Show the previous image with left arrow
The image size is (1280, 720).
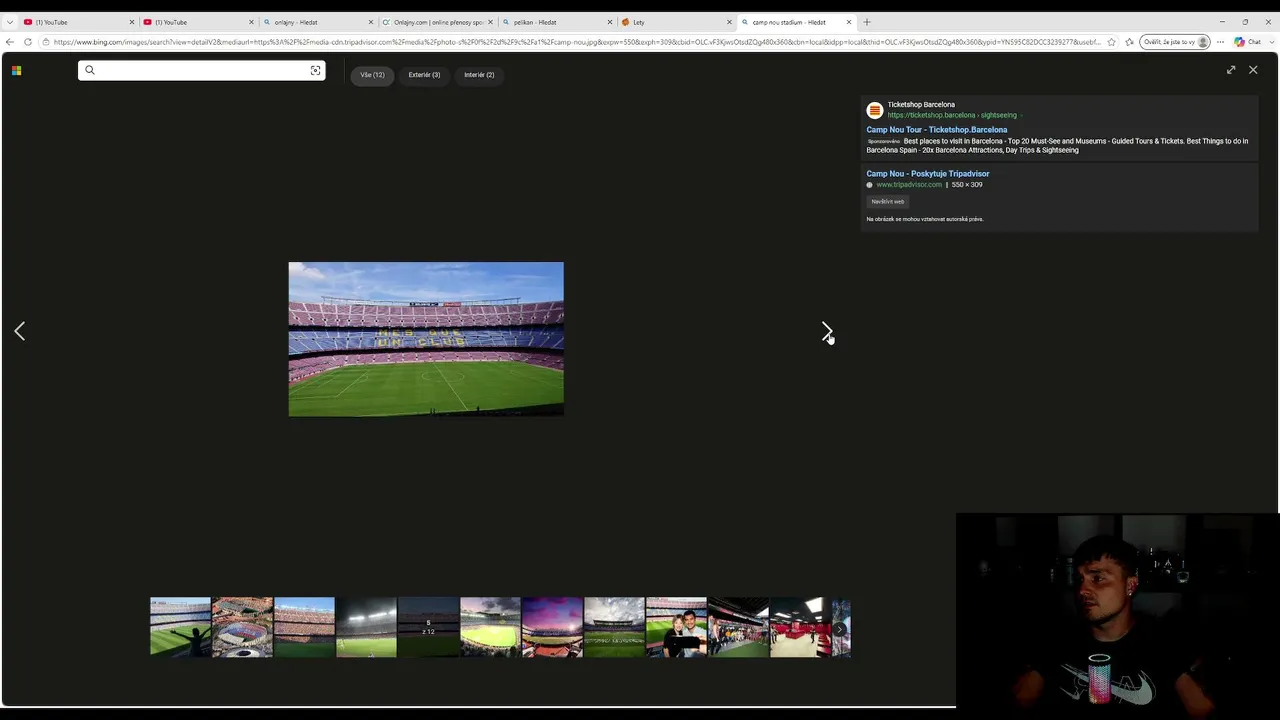pyautogui.click(x=19, y=331)
